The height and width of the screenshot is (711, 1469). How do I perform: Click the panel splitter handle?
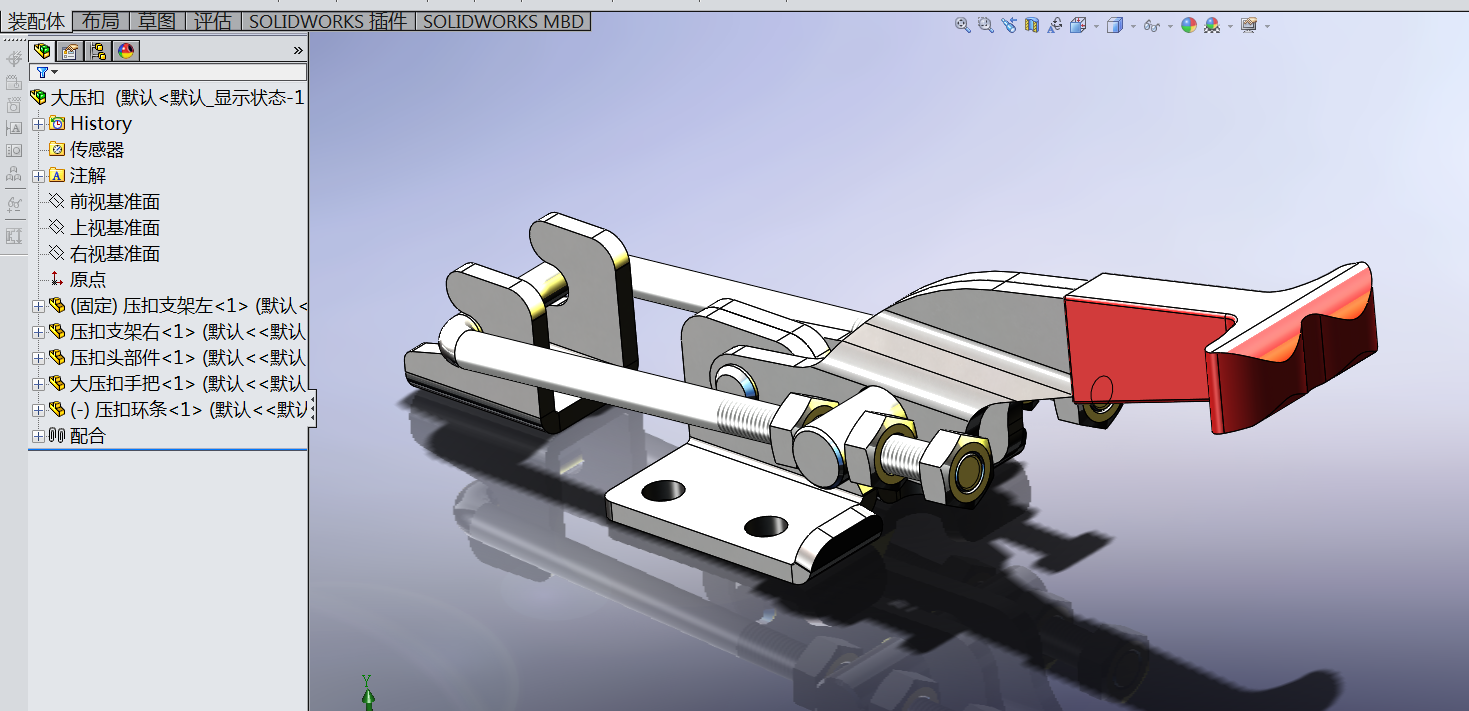[x=313, y=409]
